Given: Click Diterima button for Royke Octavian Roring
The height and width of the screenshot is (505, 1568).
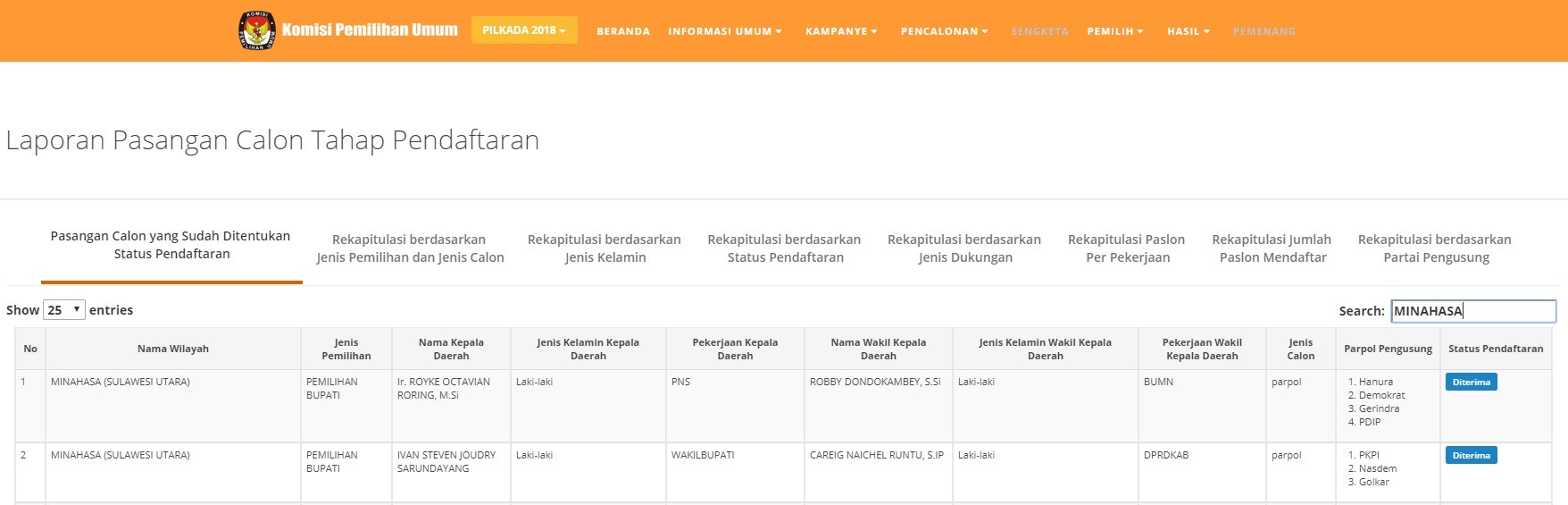Looking at the screenshot, I should [1471, 383].
